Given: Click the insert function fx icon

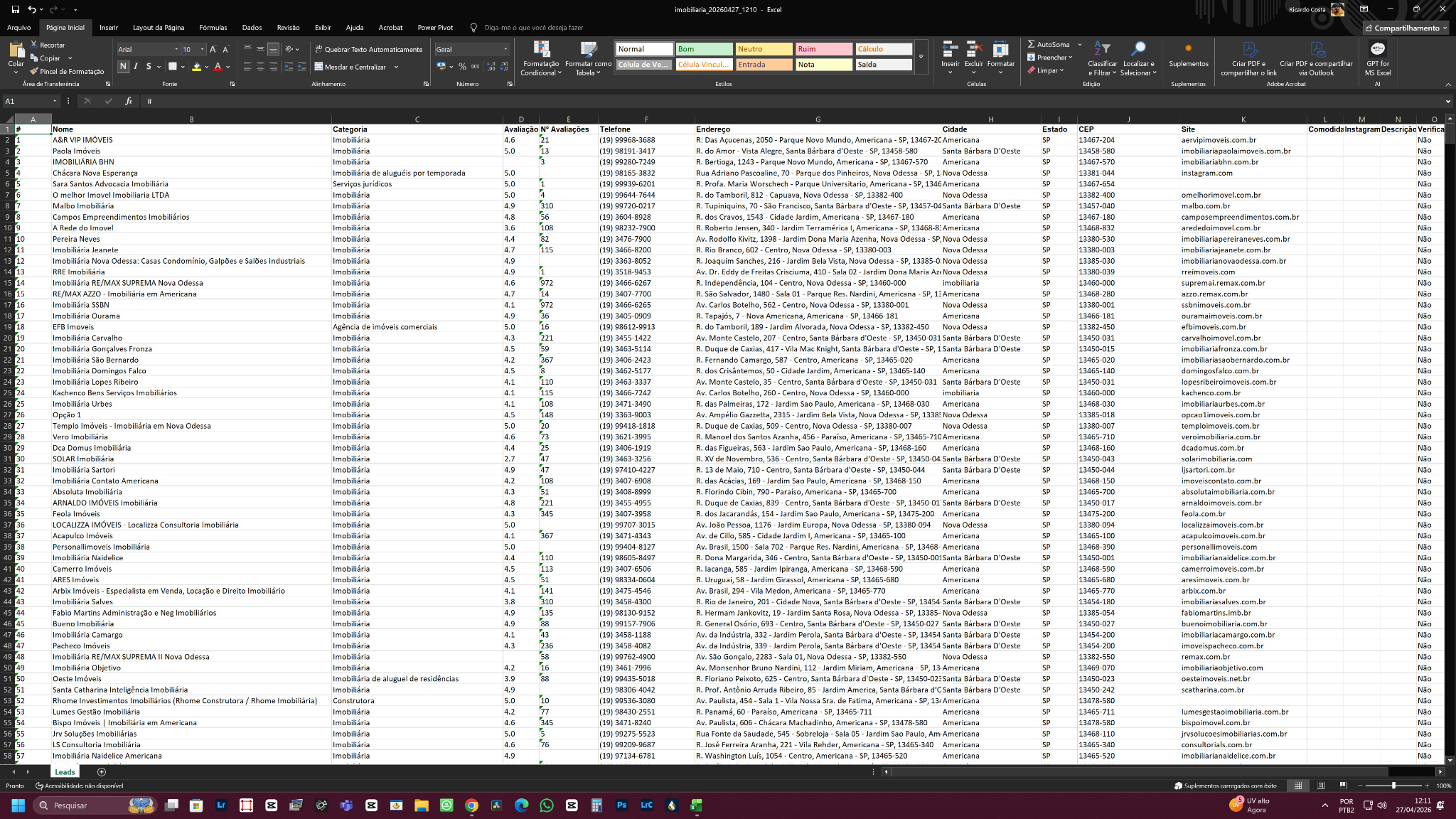Looking at the screenshot, I should coord(129,101).
